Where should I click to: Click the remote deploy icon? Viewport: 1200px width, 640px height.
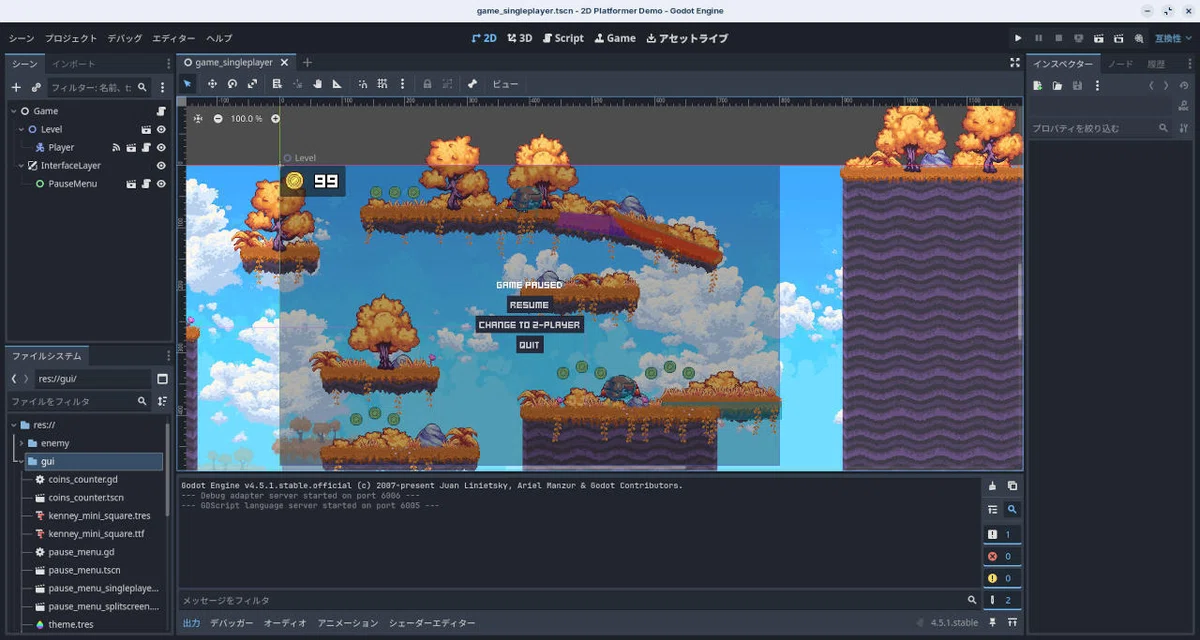[x=1079, y=38]
